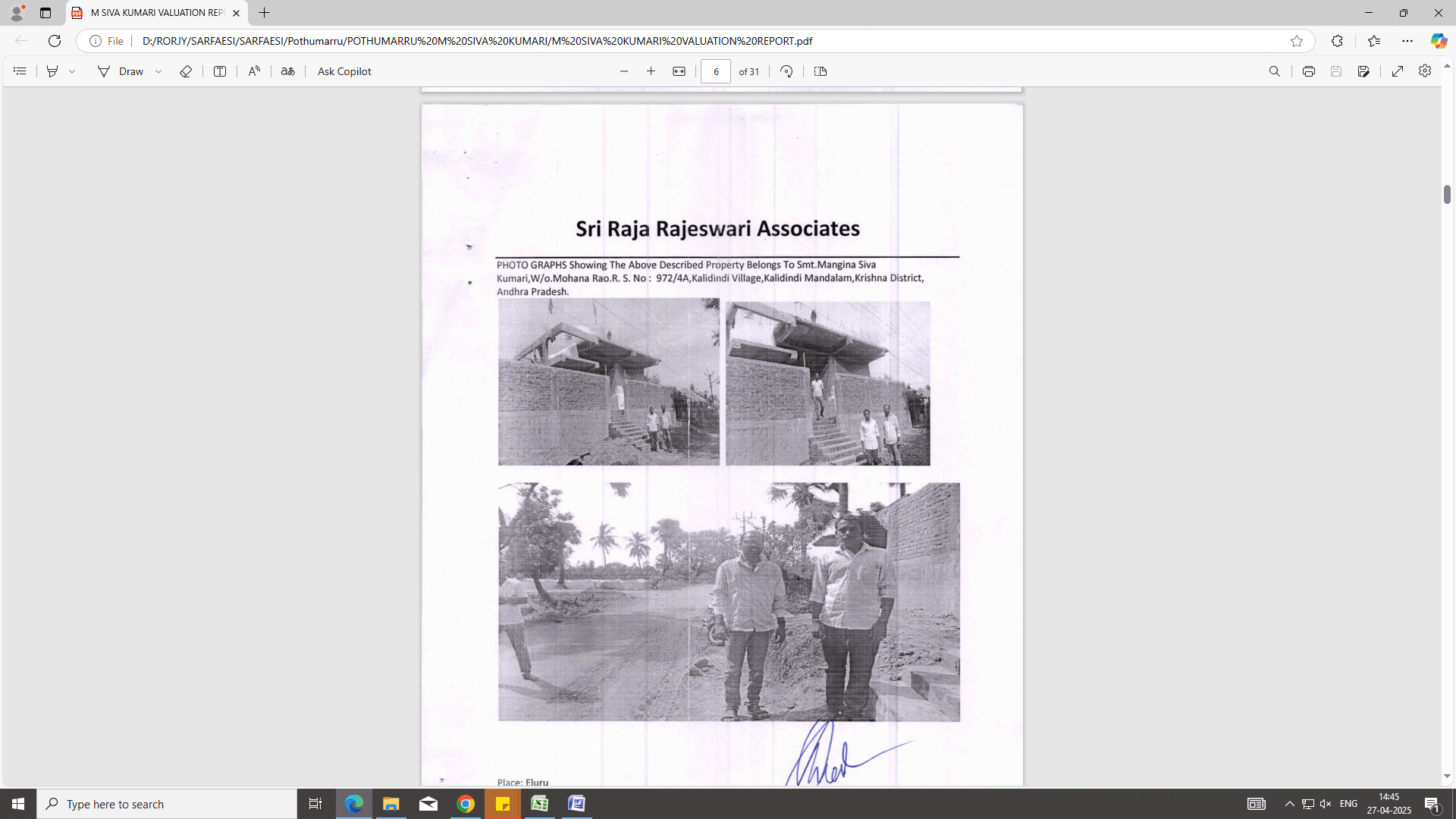Open PDF viewer settings gear

pos(1425,71)
